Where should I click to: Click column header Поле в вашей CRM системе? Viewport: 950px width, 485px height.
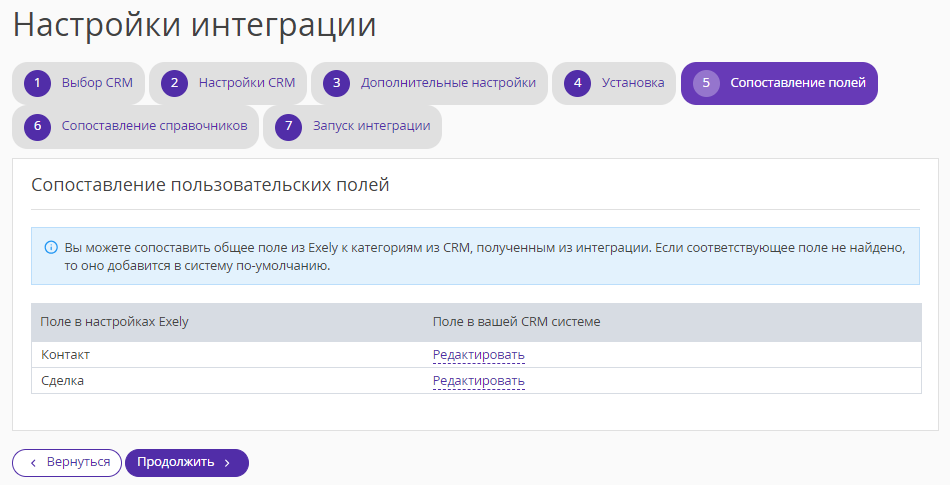click(516, 322)
